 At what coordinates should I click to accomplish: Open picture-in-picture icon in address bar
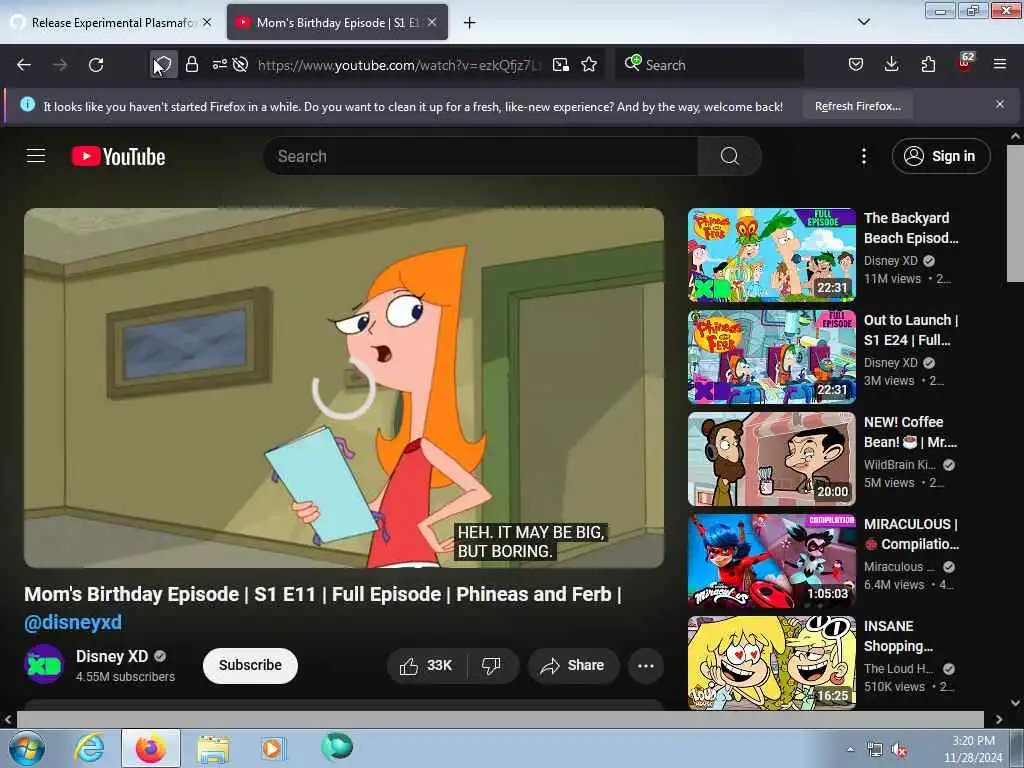tap(560, 65)
